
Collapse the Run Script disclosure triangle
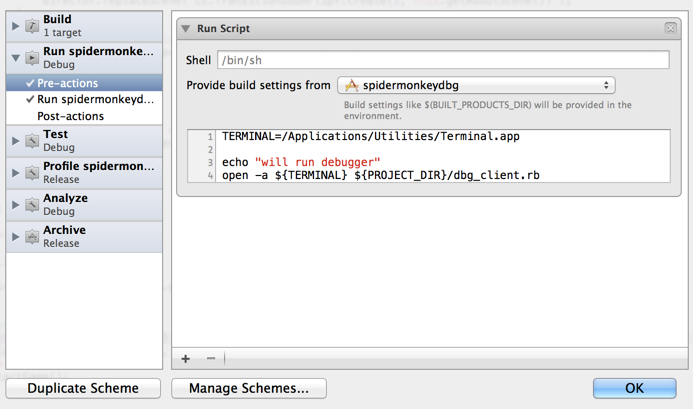[186, 29]
